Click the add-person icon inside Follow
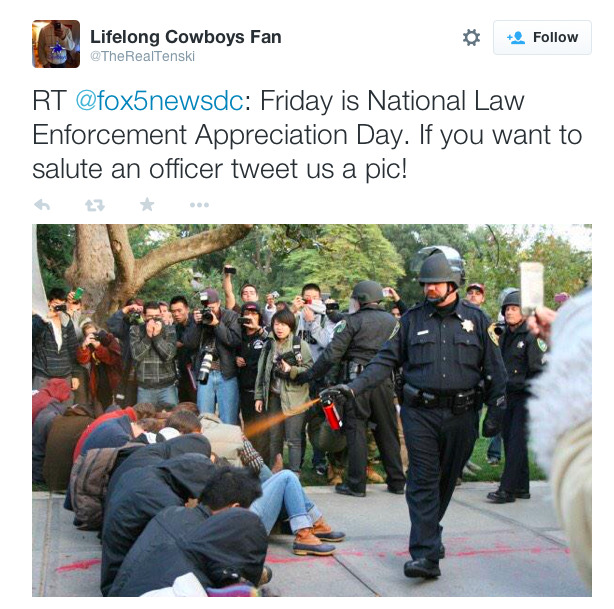 coord(516,38)
